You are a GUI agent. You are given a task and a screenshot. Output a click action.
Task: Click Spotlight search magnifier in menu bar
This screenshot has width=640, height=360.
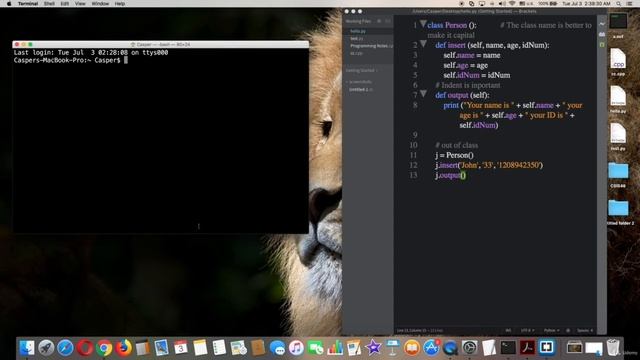coord(619,4)
